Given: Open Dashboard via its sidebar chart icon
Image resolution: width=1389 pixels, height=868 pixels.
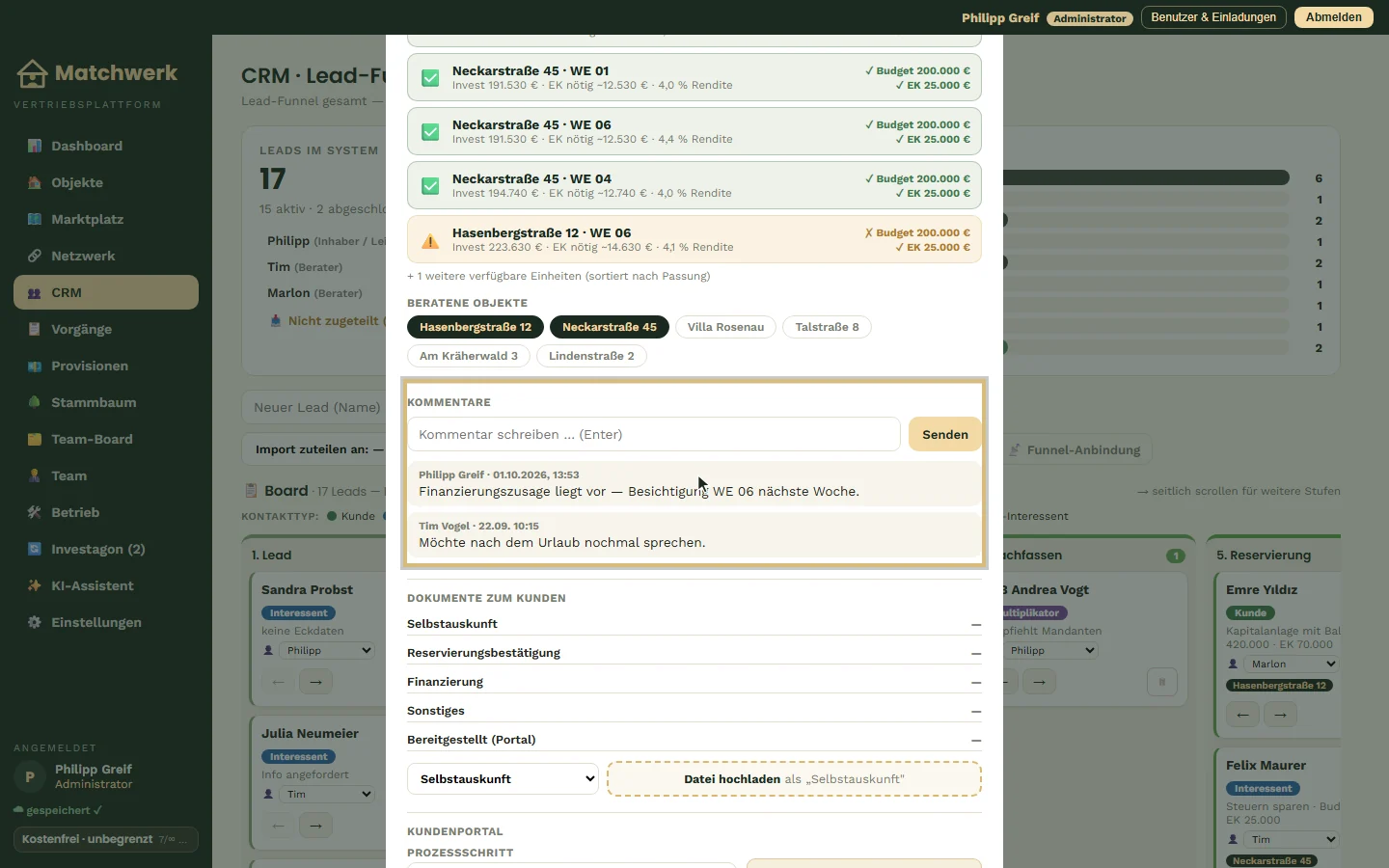Looking at the screenshot, I should pyautogui.click(x=35, y=146).
